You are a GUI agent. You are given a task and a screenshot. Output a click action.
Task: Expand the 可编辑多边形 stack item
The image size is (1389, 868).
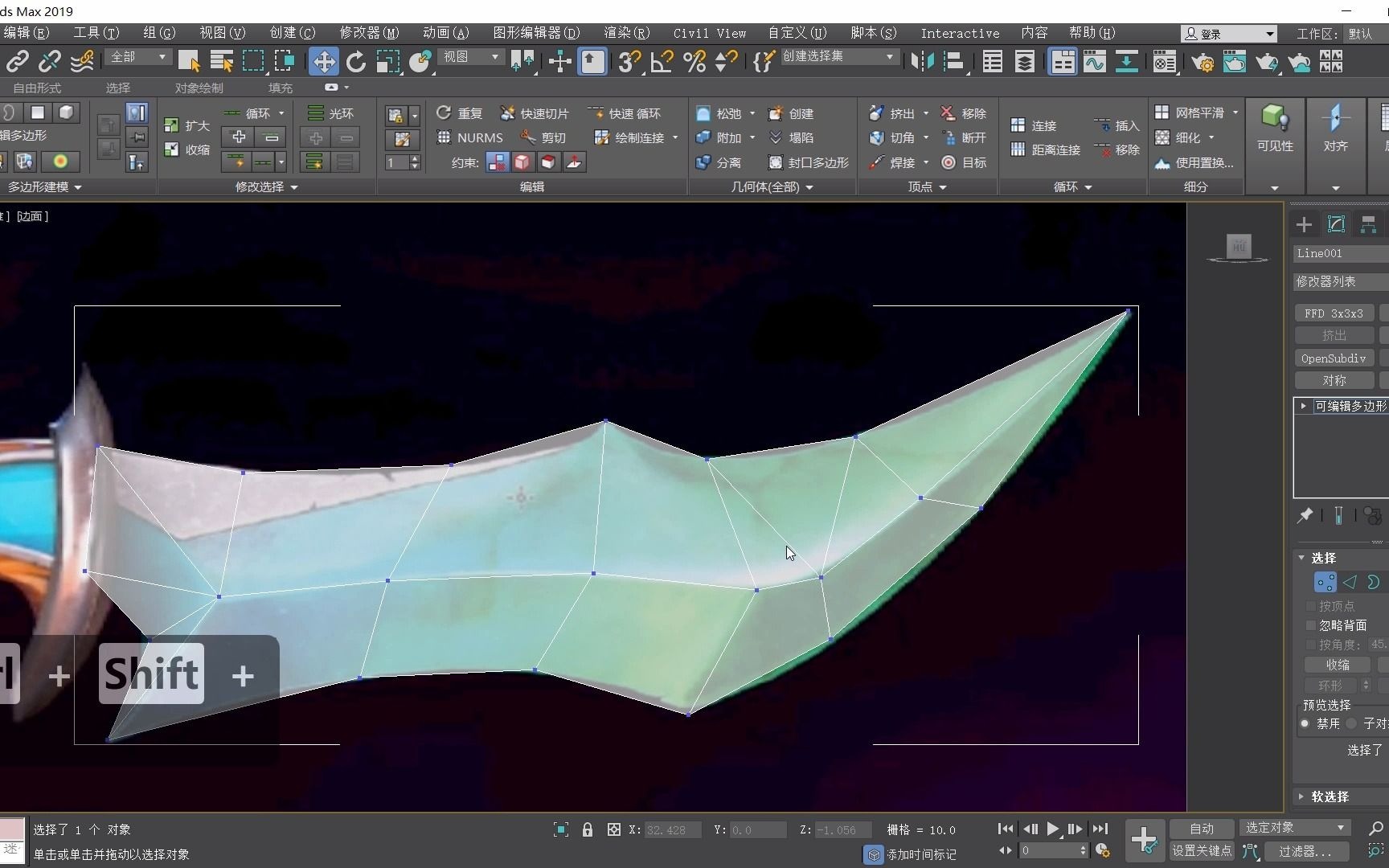click(1303, 406)
